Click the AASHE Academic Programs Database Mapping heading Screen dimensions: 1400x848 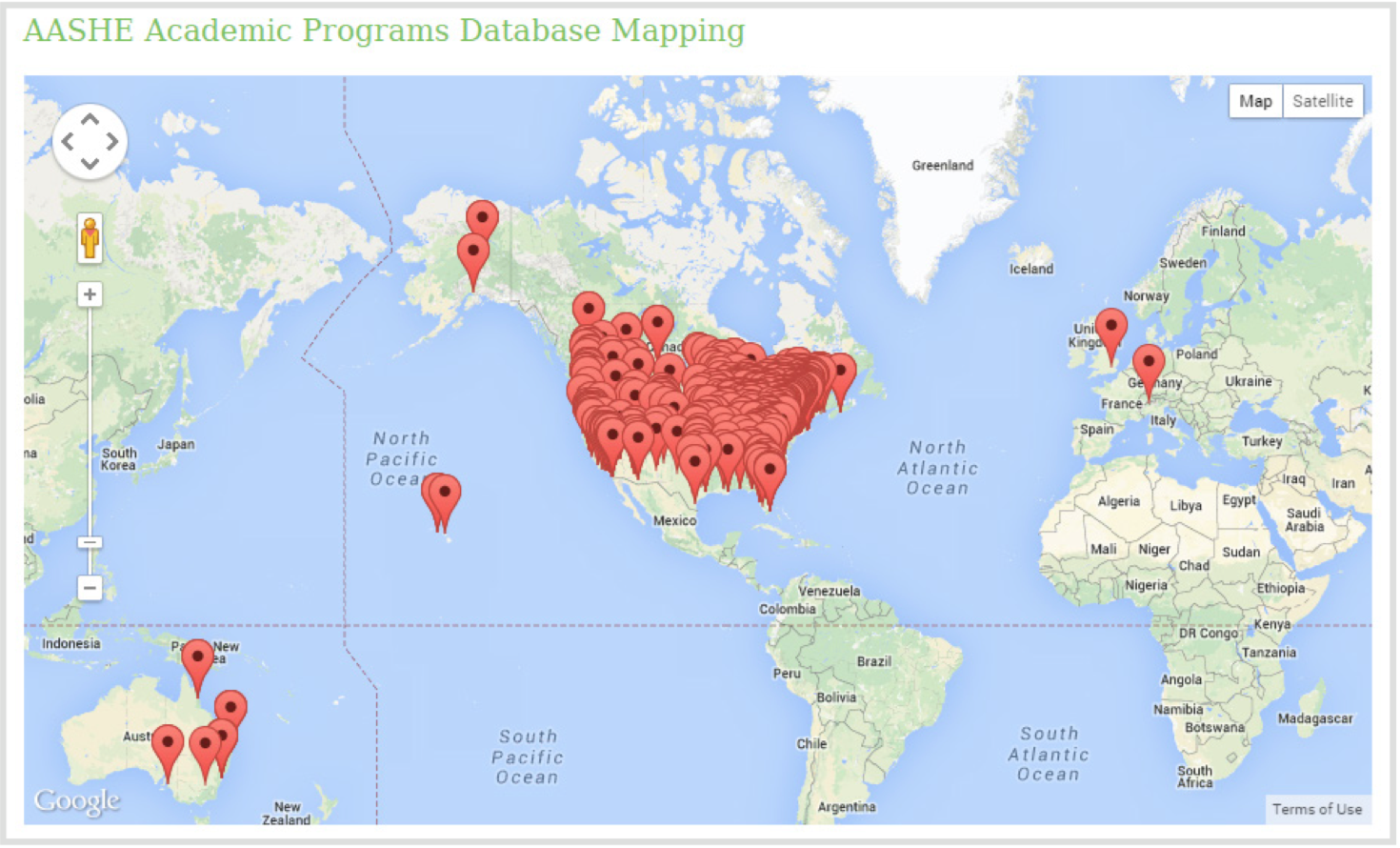384,30
